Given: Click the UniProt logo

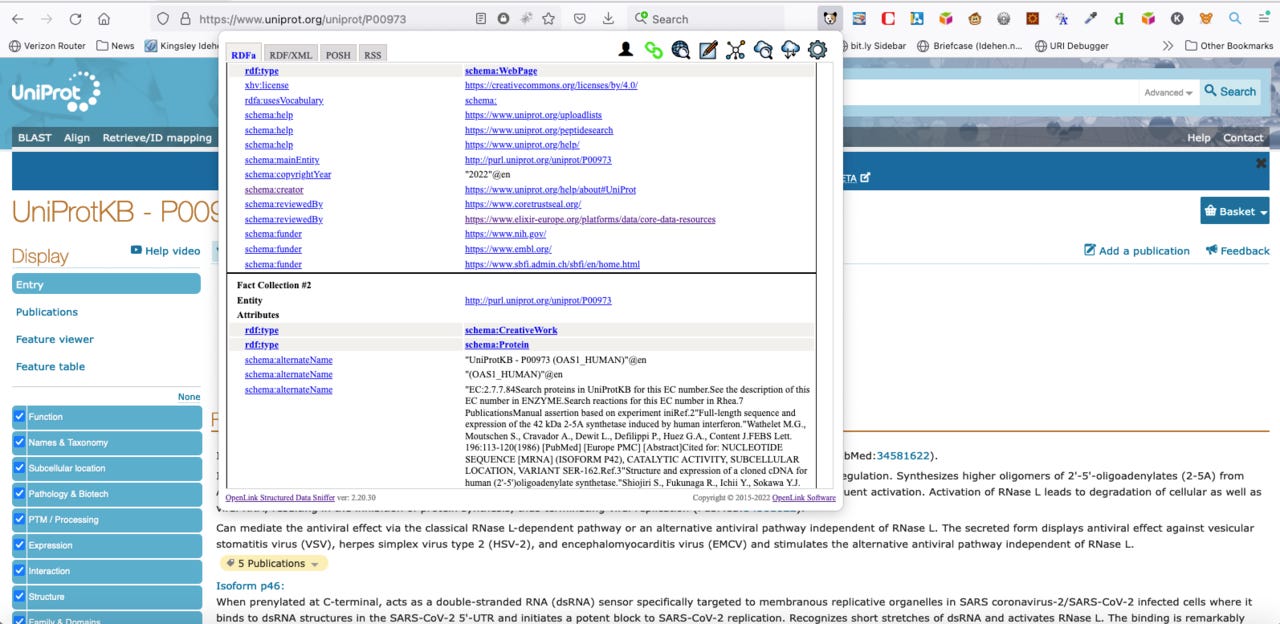Looking at the screenshot, I should (56, 91).
